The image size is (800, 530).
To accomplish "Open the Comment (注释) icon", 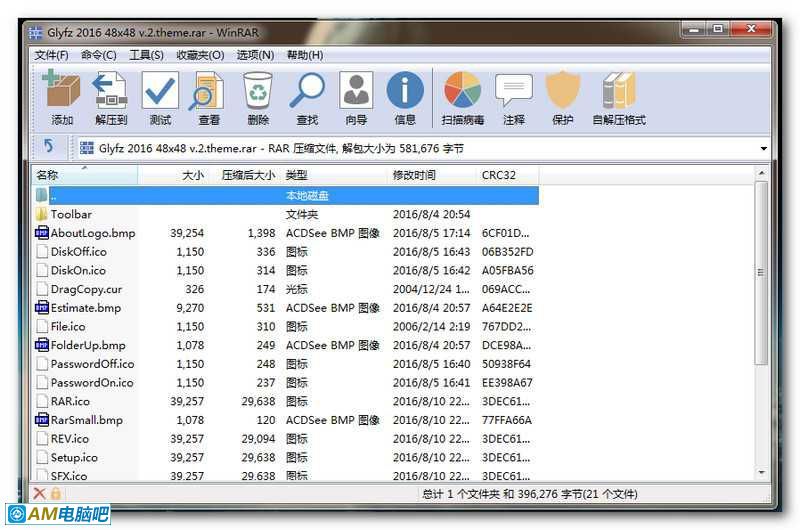I will point(514,91).
